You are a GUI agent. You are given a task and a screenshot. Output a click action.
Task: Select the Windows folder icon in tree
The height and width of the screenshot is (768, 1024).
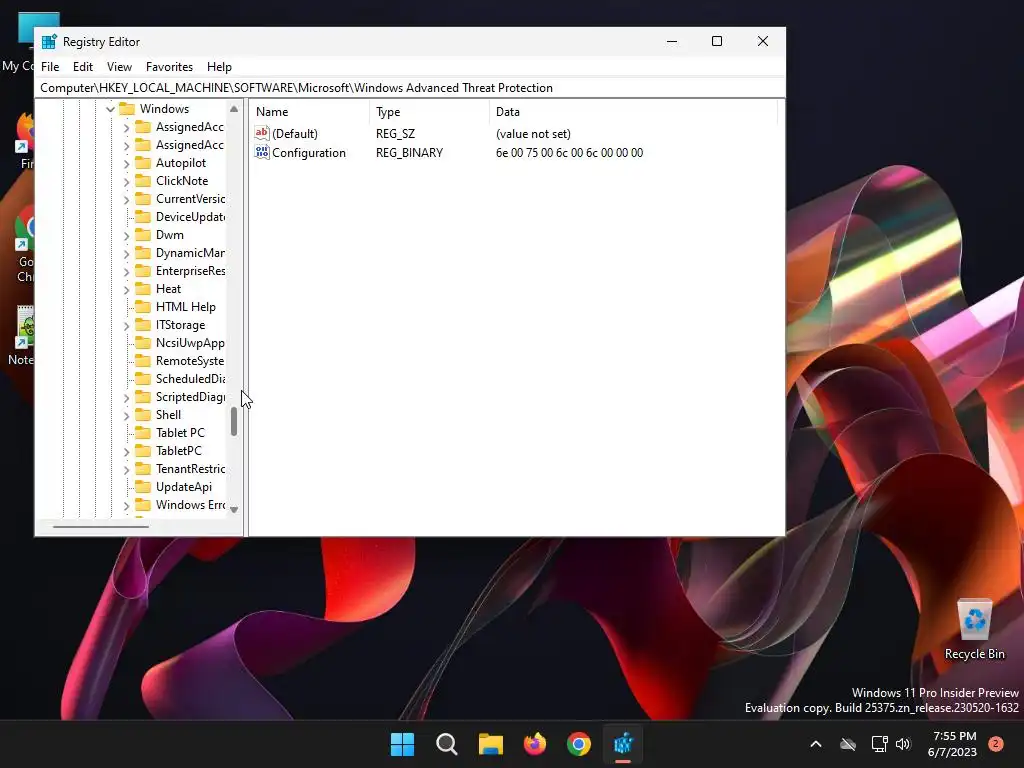[127, 108]
